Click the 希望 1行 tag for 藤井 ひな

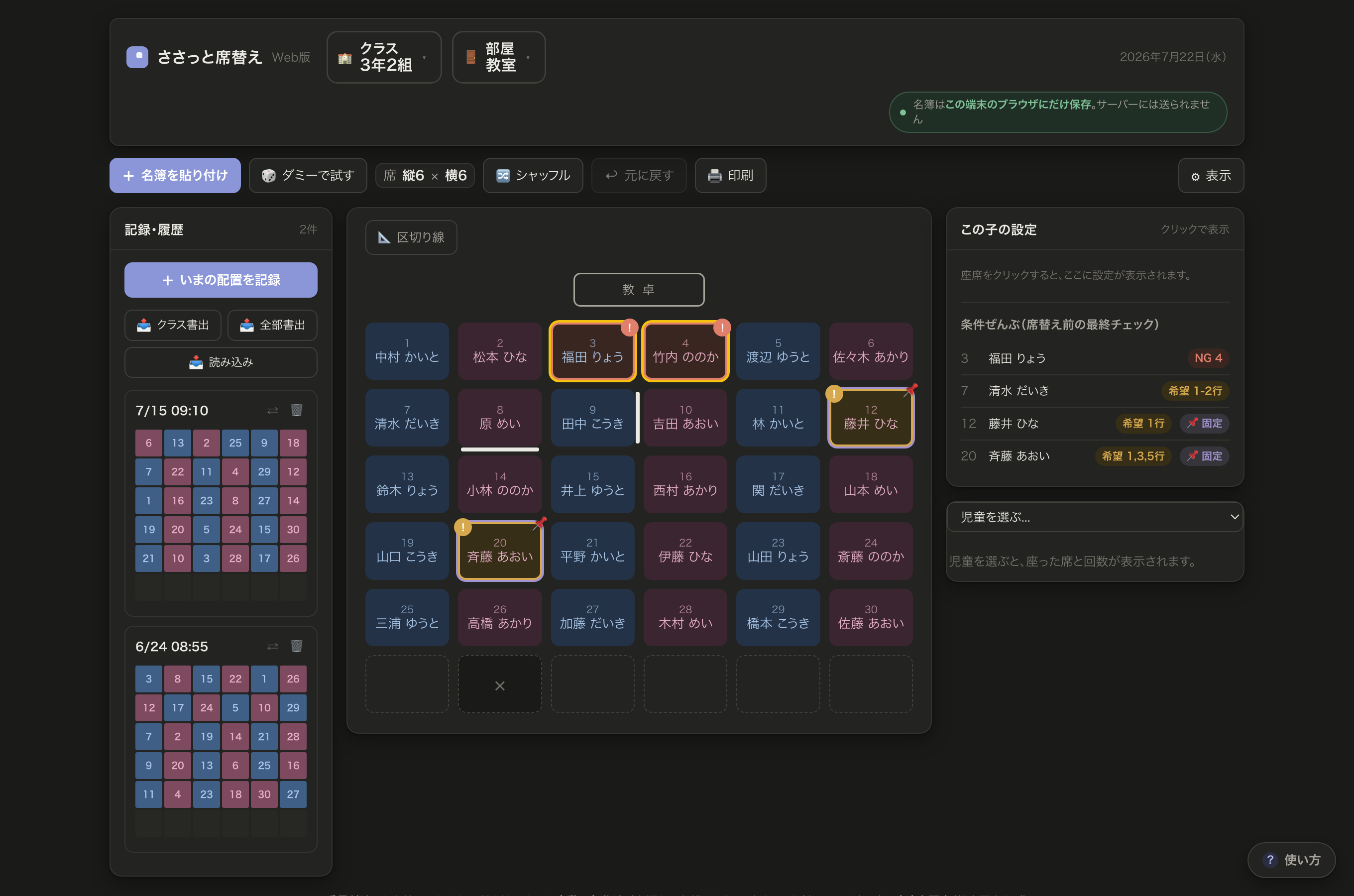[1143, 424]
